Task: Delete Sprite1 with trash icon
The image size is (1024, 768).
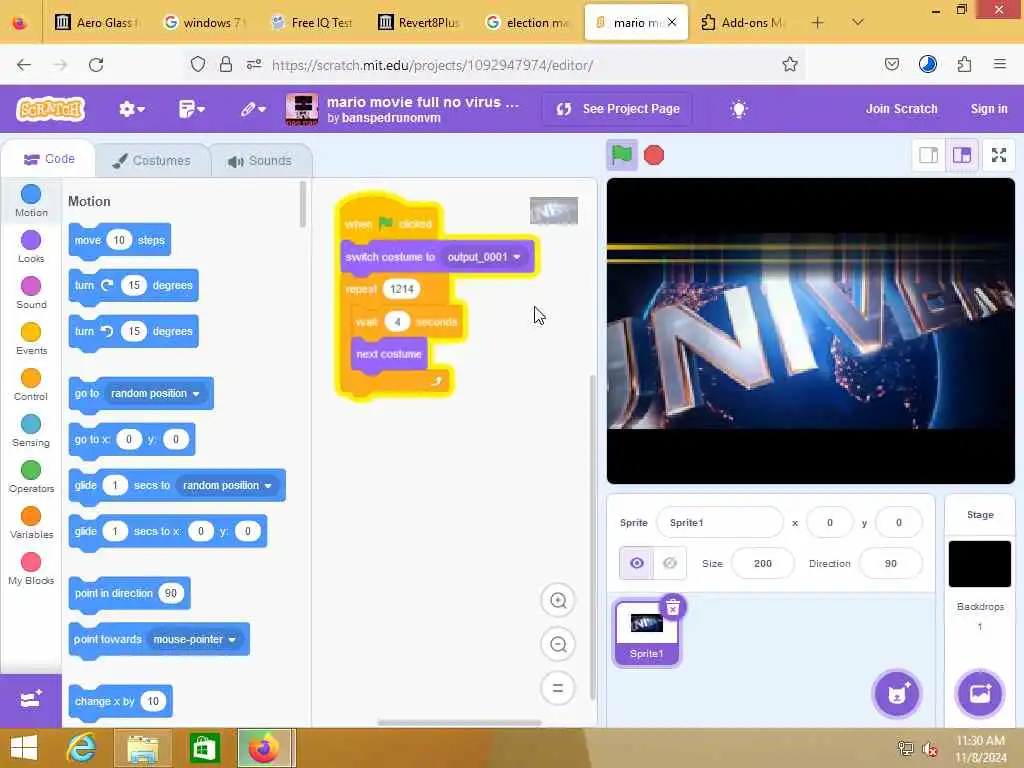Action: (x=673, y=607)
